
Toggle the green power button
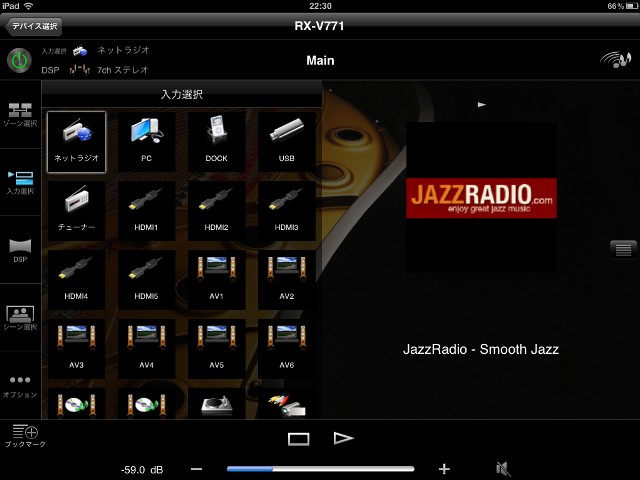click(19, 60)
